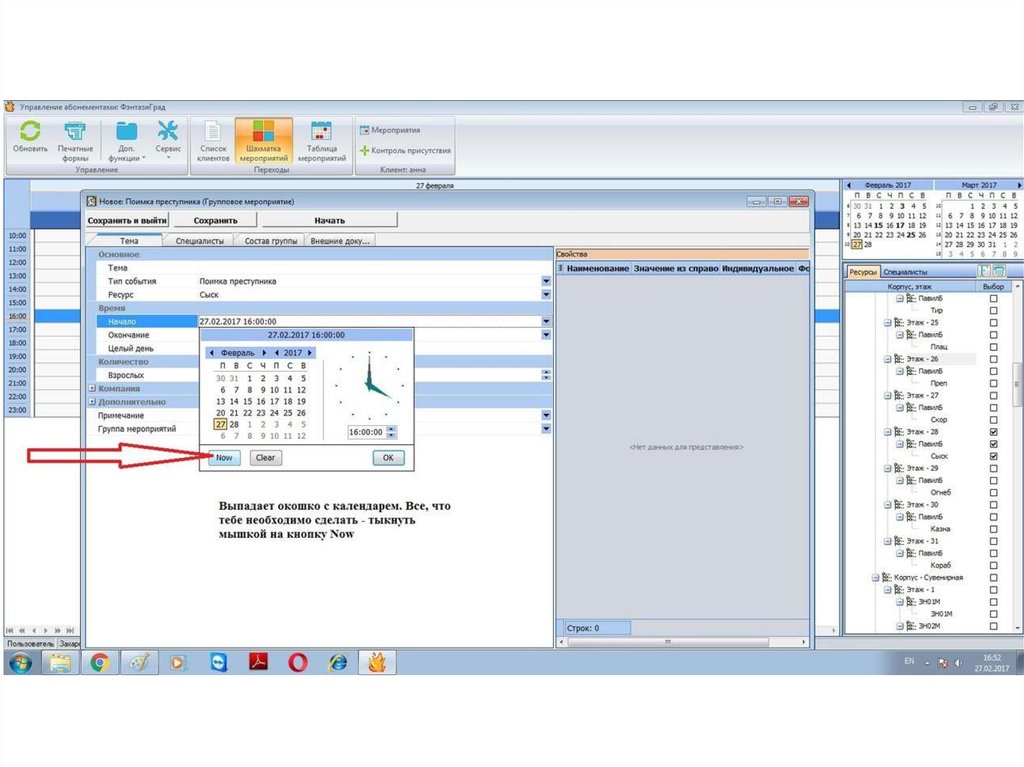Collapse the Этаж - 25 tree node

pyautogui.click(x=887, y=323)
